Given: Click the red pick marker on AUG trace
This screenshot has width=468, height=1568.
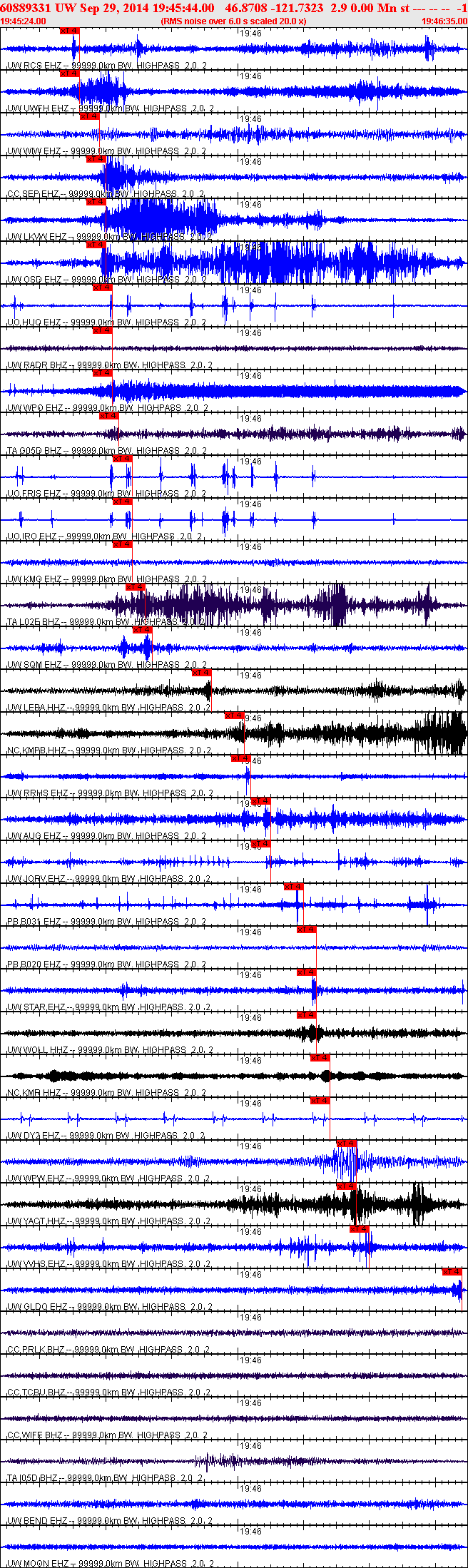Looking at the screenshot, I should [260, 801].
